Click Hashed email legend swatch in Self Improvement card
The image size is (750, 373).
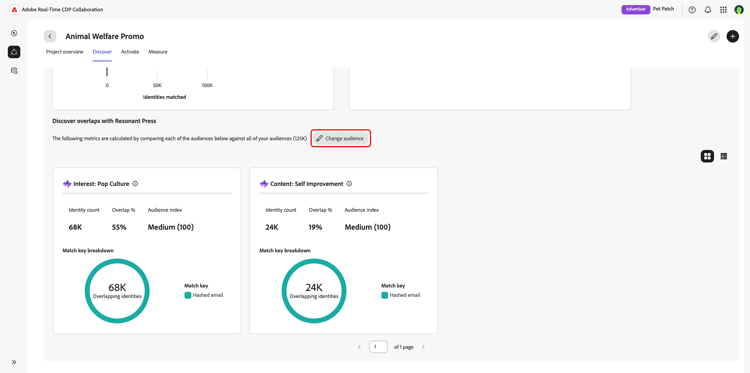(385, 295)
